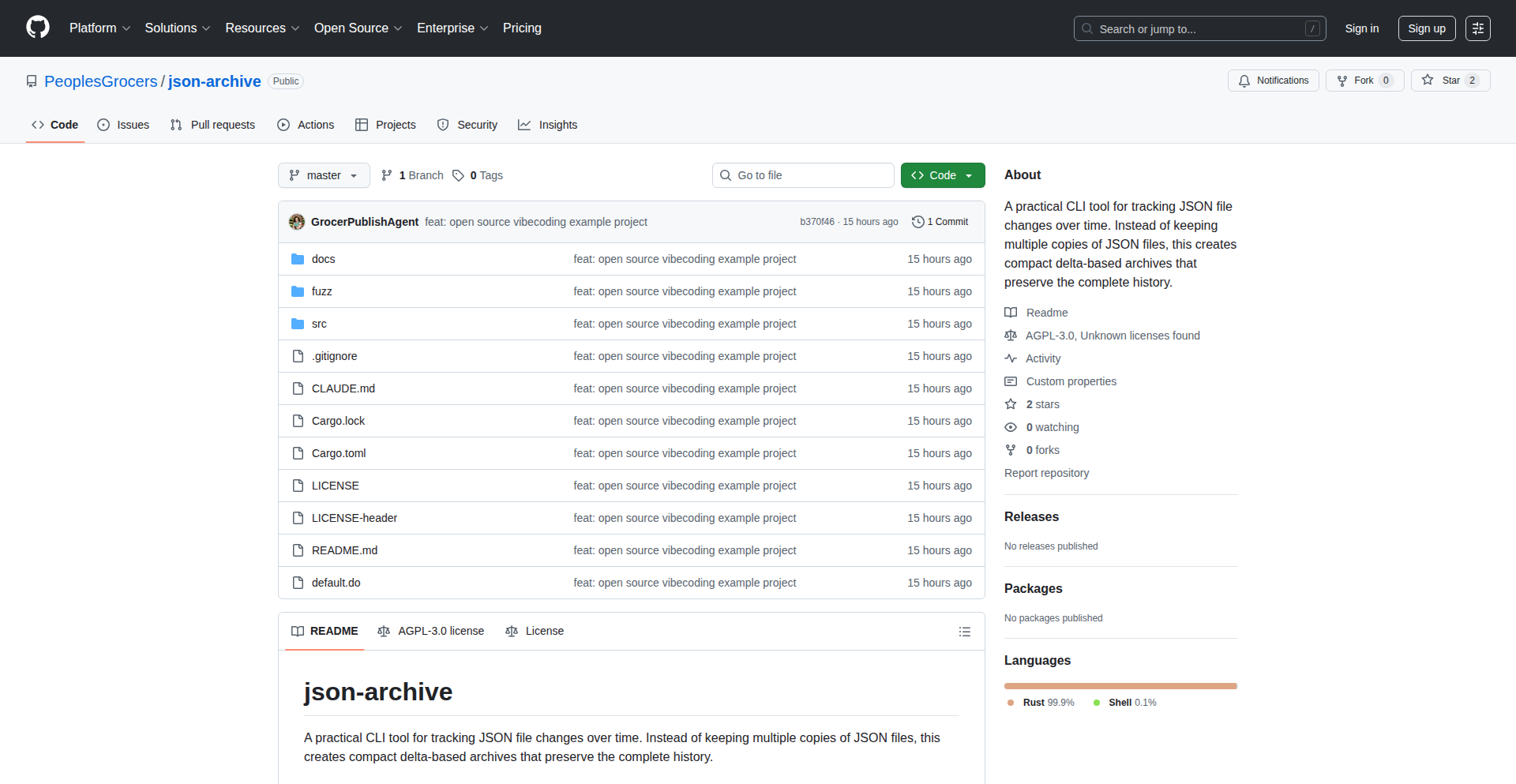Screen dimensions: 1516x784
Task: Click the Releases heading link
Action: (1031, 516)
